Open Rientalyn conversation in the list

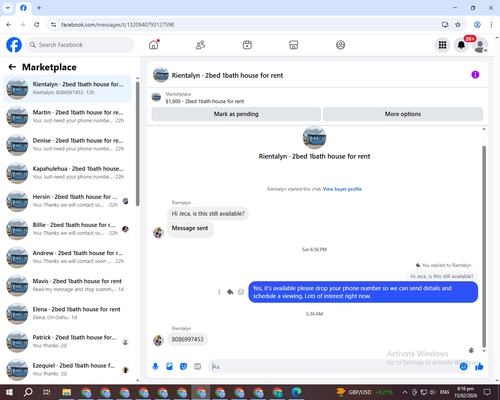click(67, 89)
